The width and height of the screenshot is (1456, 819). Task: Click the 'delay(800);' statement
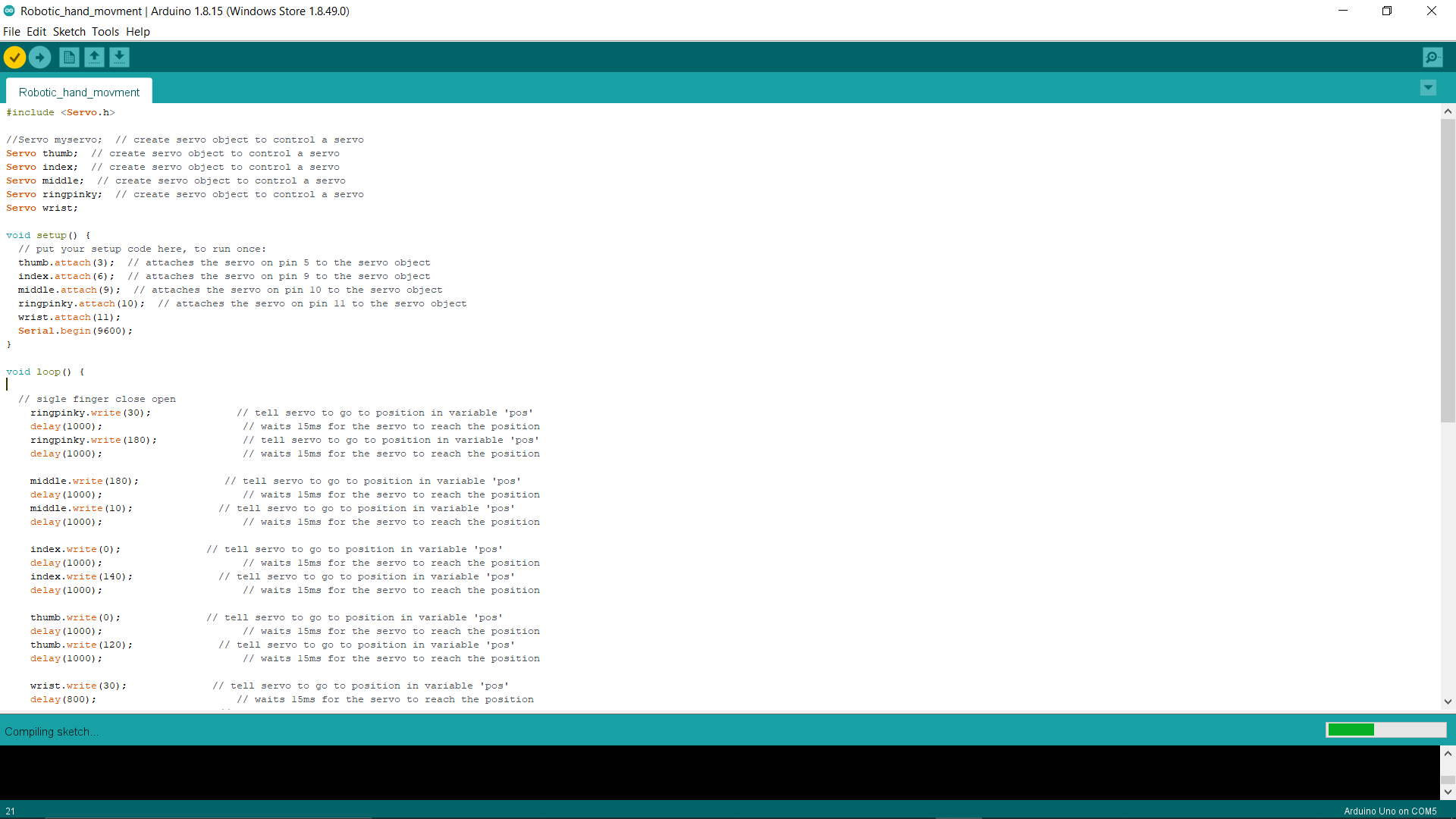pos(63,699)
